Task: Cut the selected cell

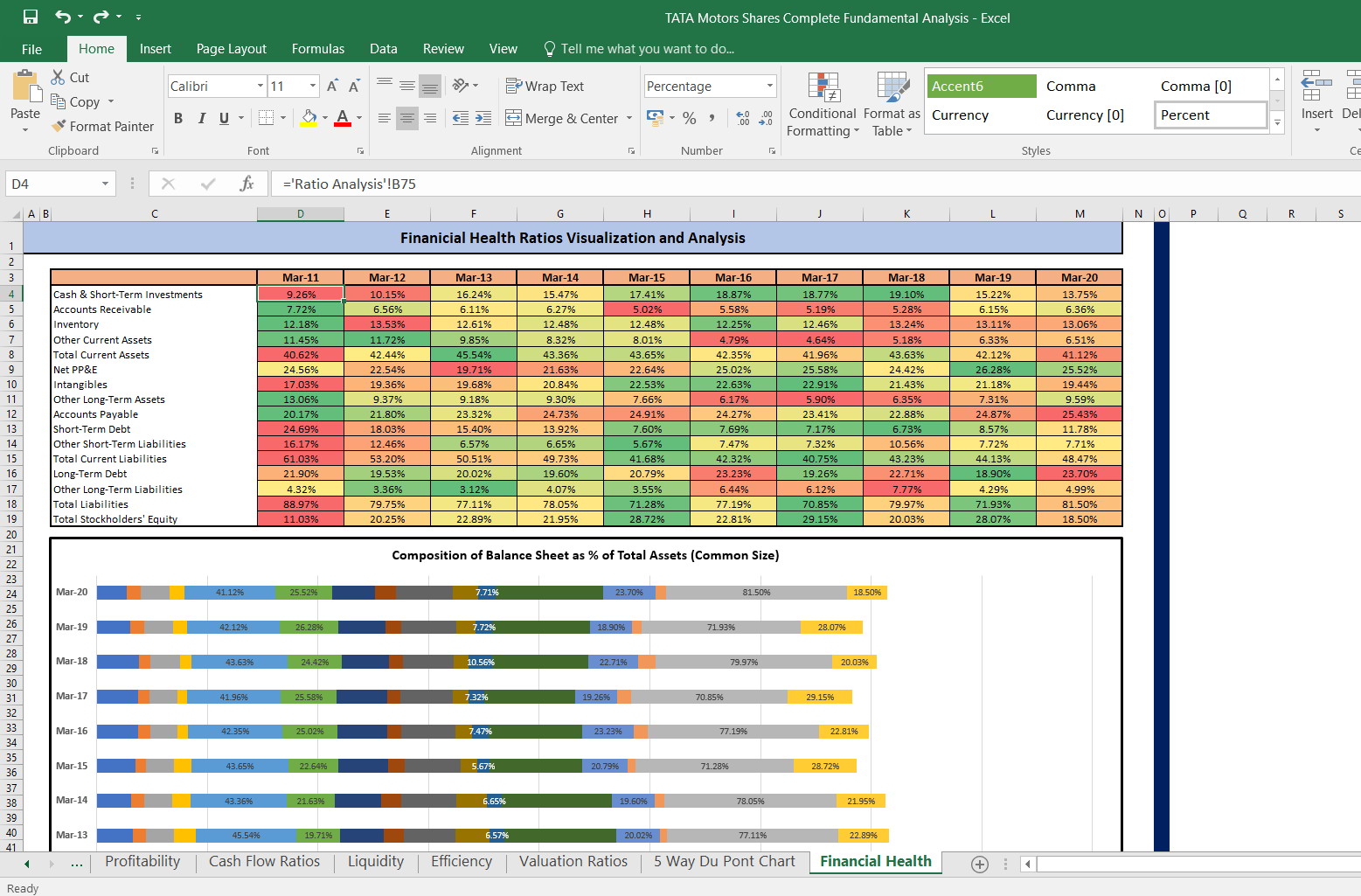Action: [70, 77]
